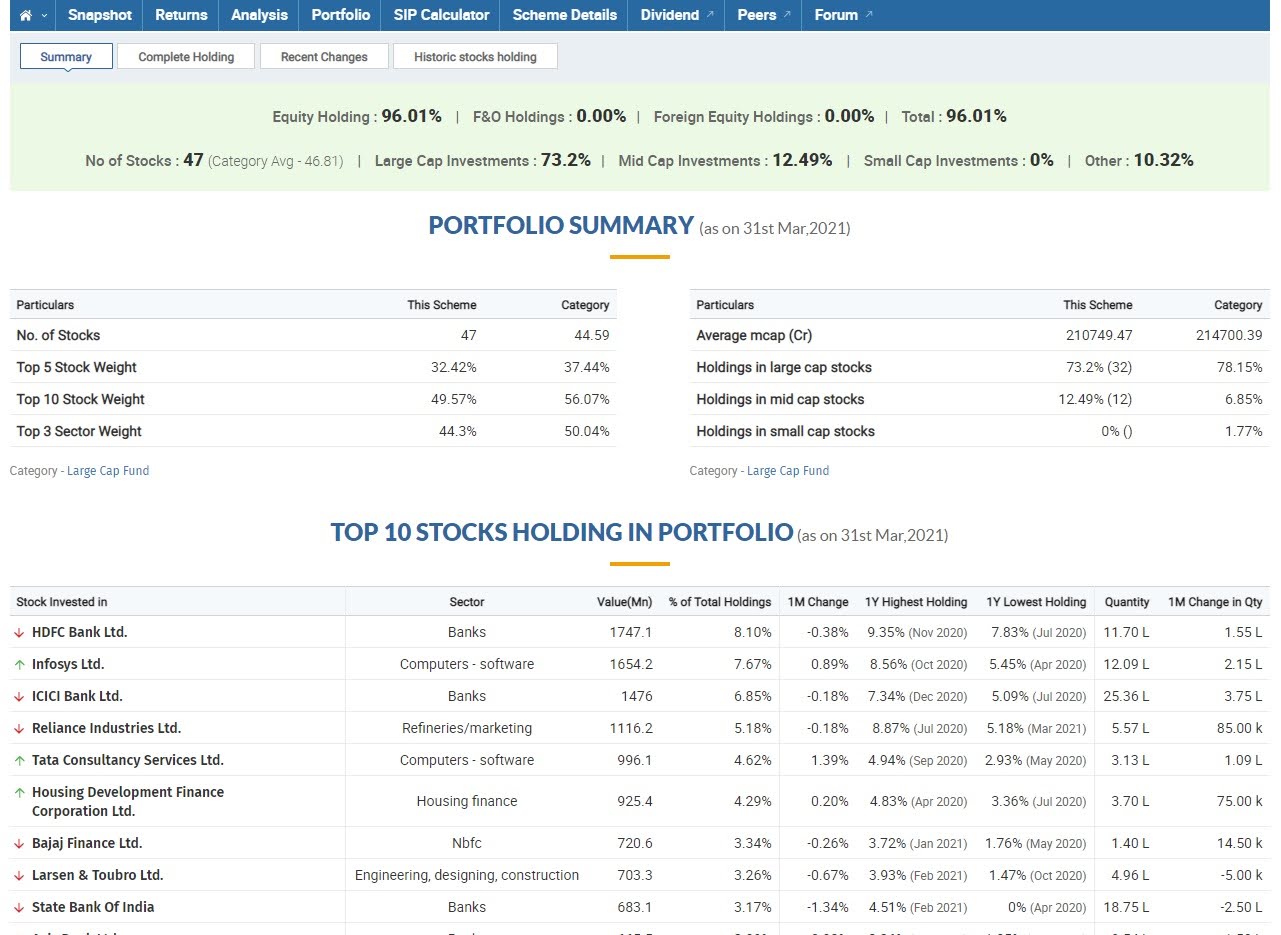Screen dimensions: 1281x935
Task: Click the Top 3 Sector Weight row label
Action: (79, 431)
